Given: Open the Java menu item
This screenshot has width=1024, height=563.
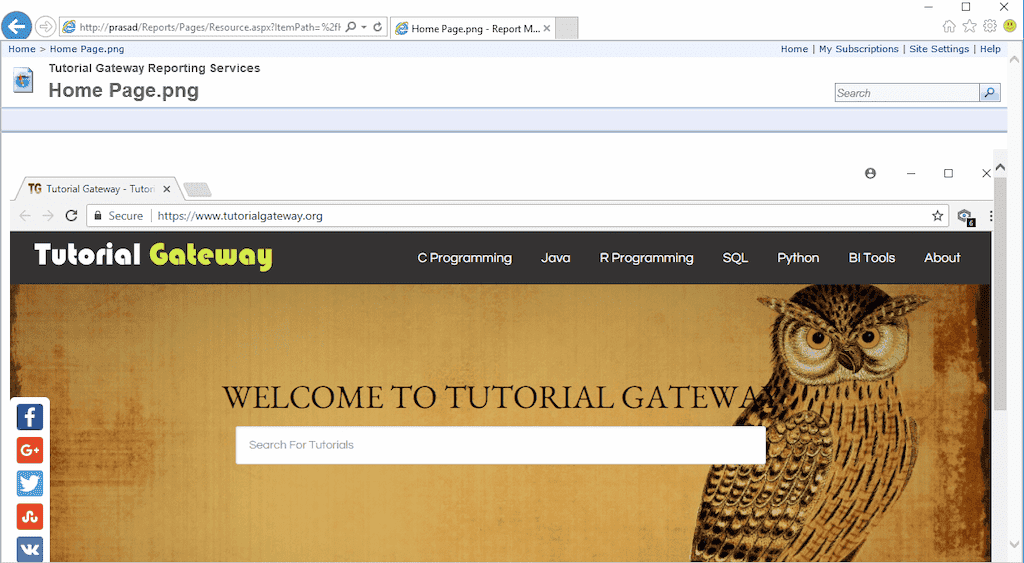Looking at the screenshot, I should (555, 258).
